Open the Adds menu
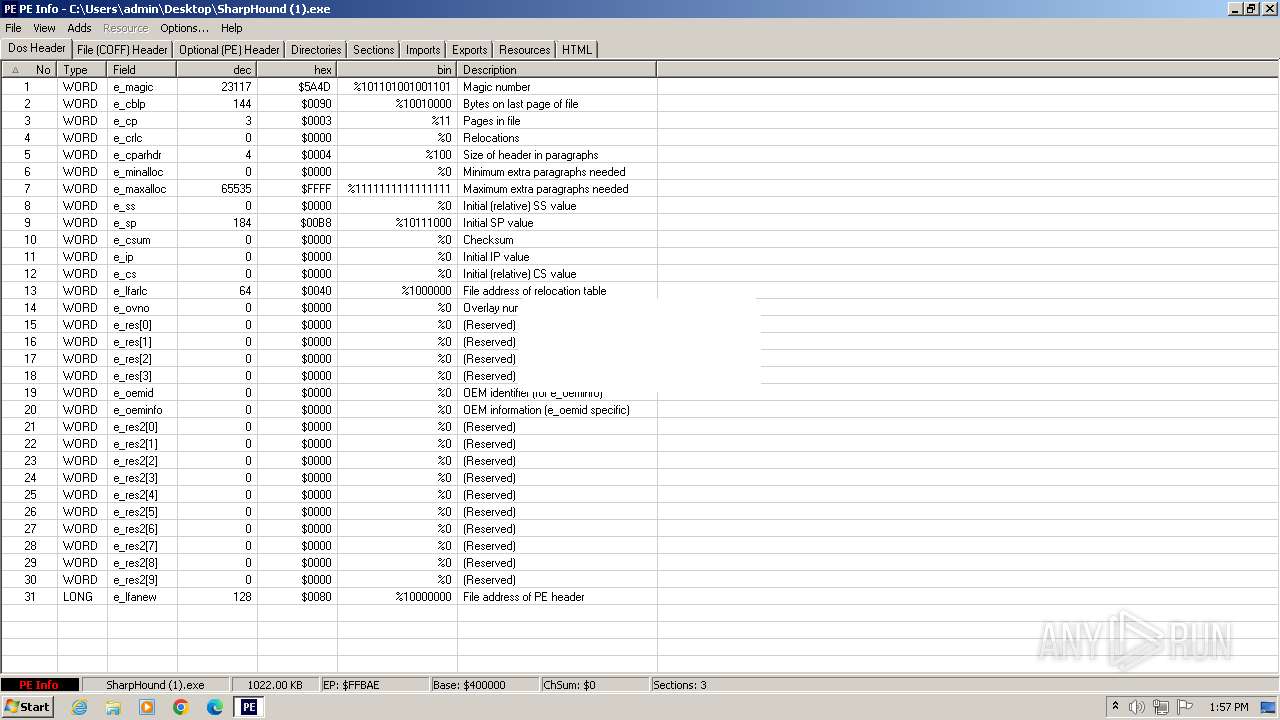 79,28
